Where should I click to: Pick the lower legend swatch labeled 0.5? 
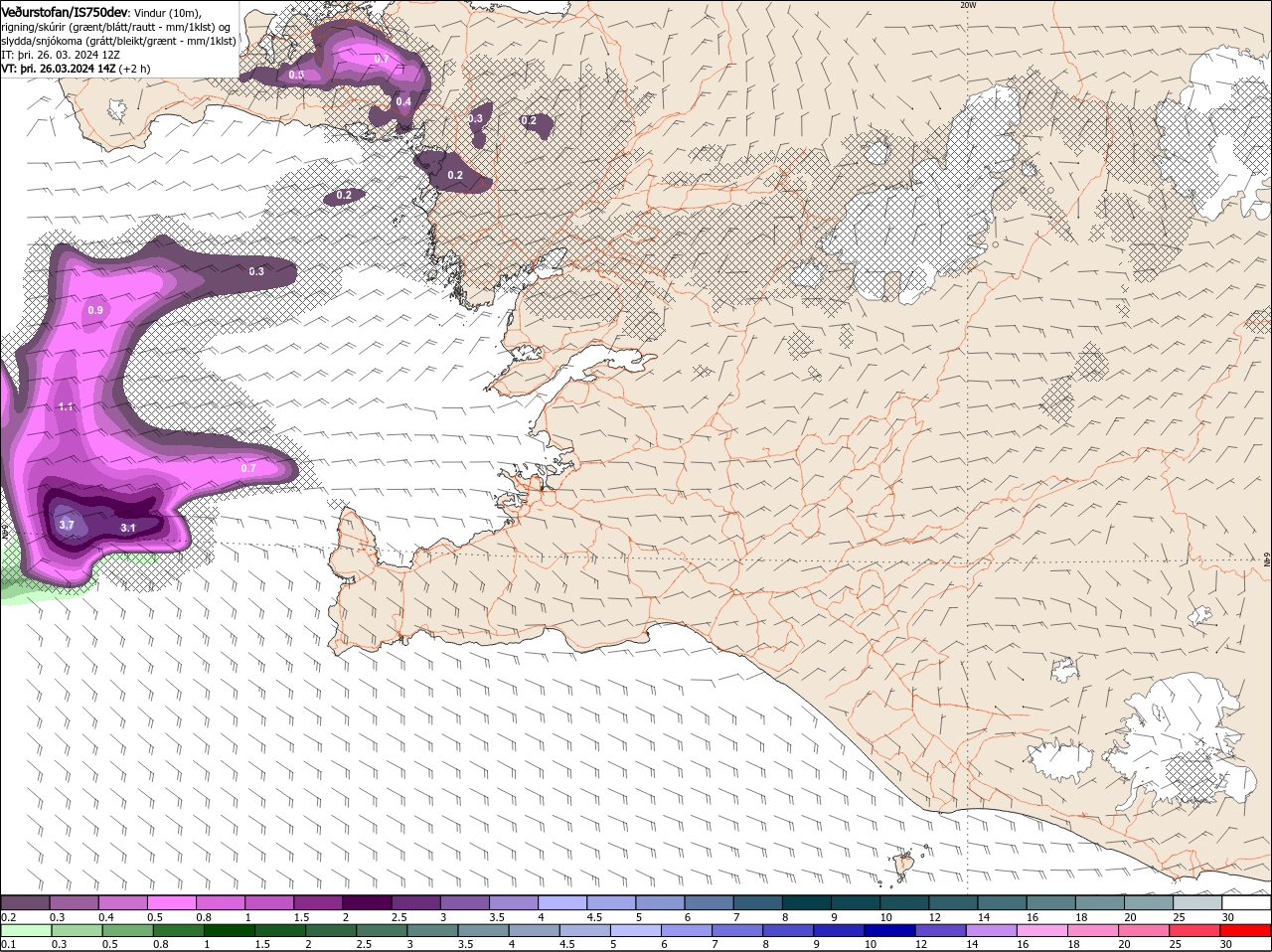(128, 931)
